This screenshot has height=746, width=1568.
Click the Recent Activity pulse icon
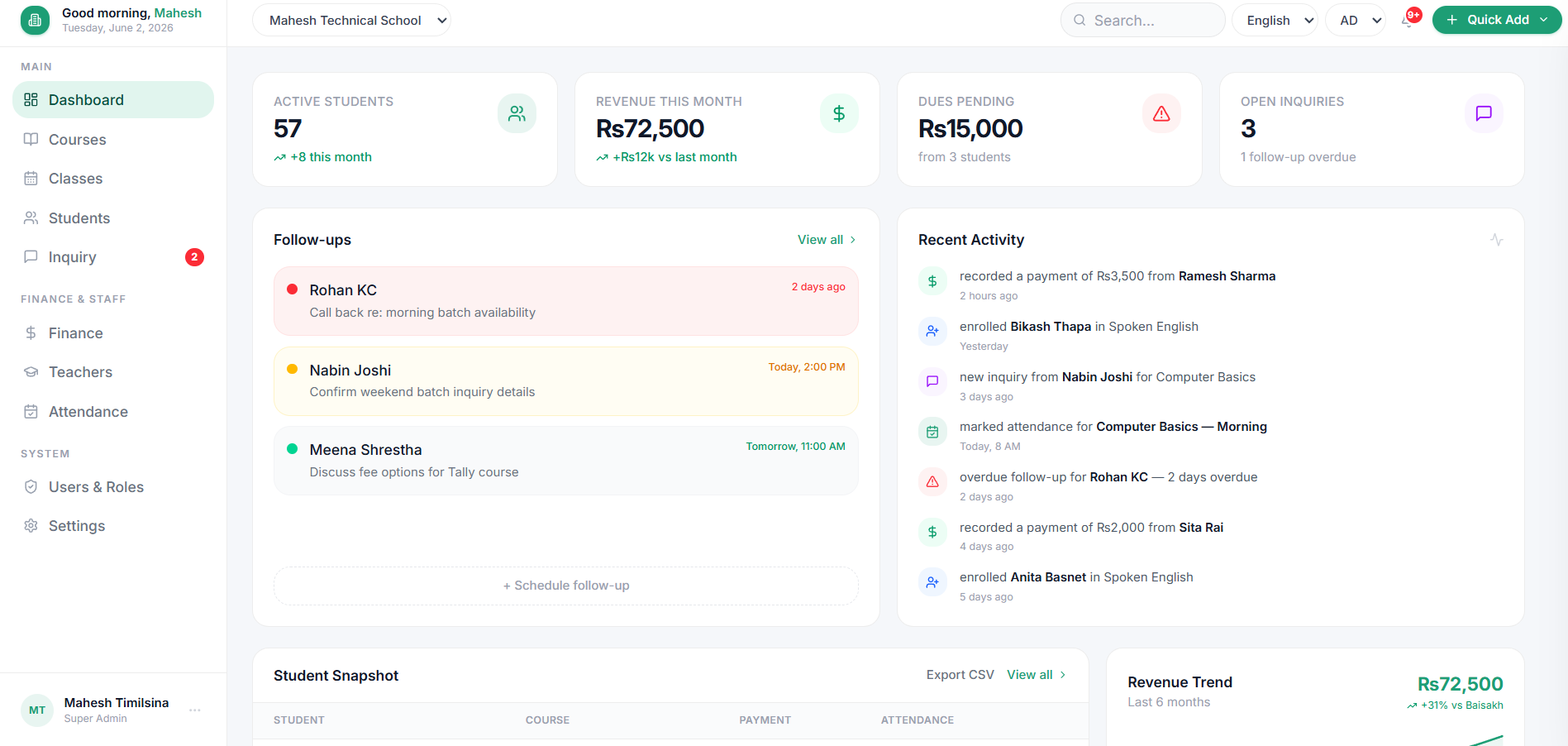pyautogui.click(x=1496, y=240)
